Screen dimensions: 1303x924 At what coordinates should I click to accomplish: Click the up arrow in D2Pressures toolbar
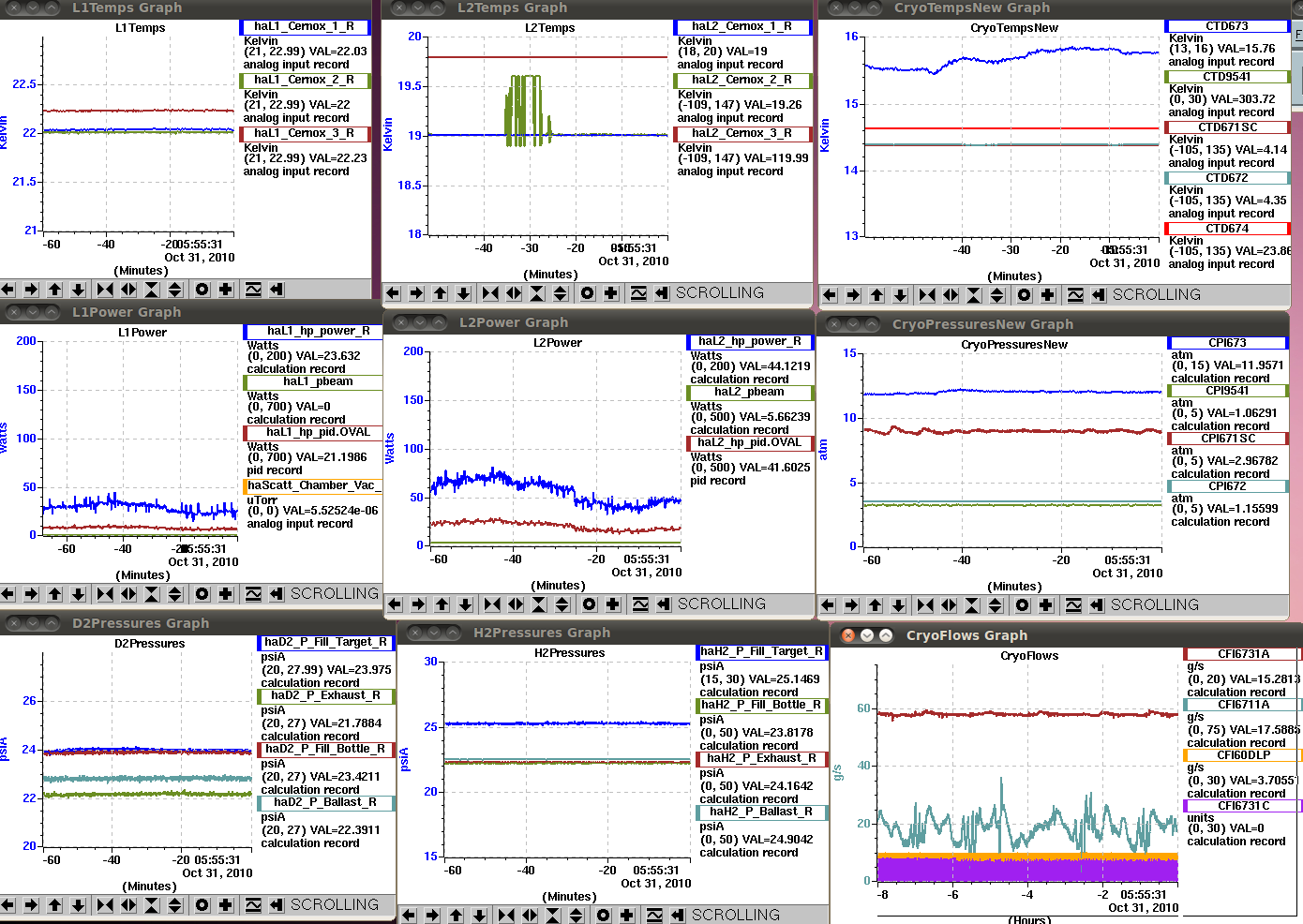click(x=54, y=905)
